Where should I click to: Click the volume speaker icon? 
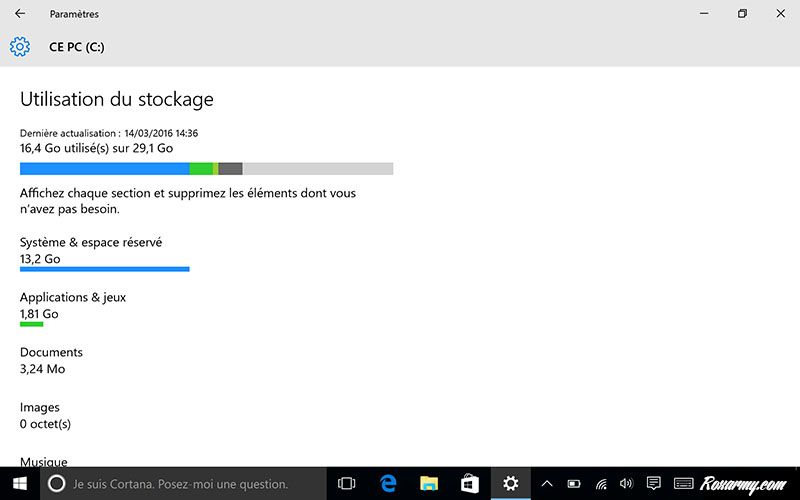[627, 483]
